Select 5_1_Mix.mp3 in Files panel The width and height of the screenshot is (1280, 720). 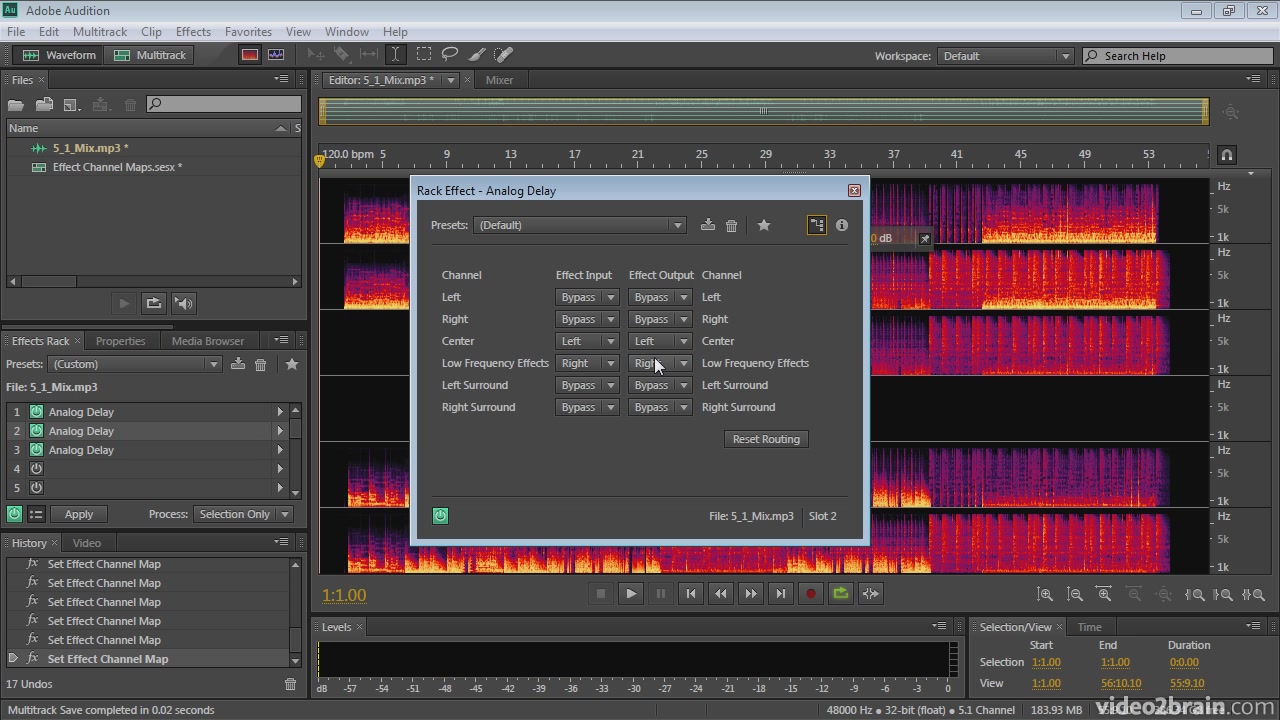(90, 148)
